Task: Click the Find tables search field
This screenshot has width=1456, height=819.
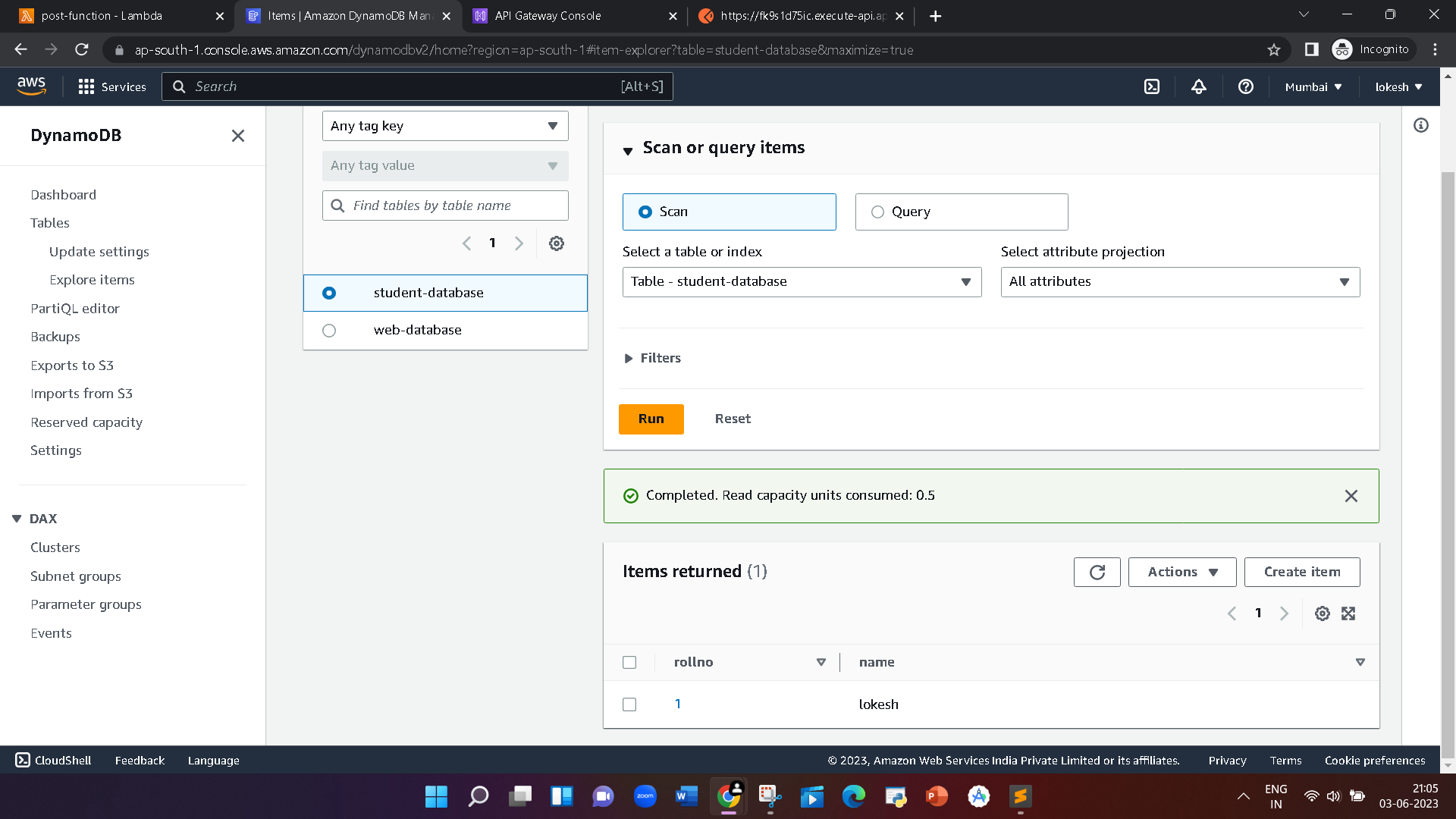Action: coord(444,205)
